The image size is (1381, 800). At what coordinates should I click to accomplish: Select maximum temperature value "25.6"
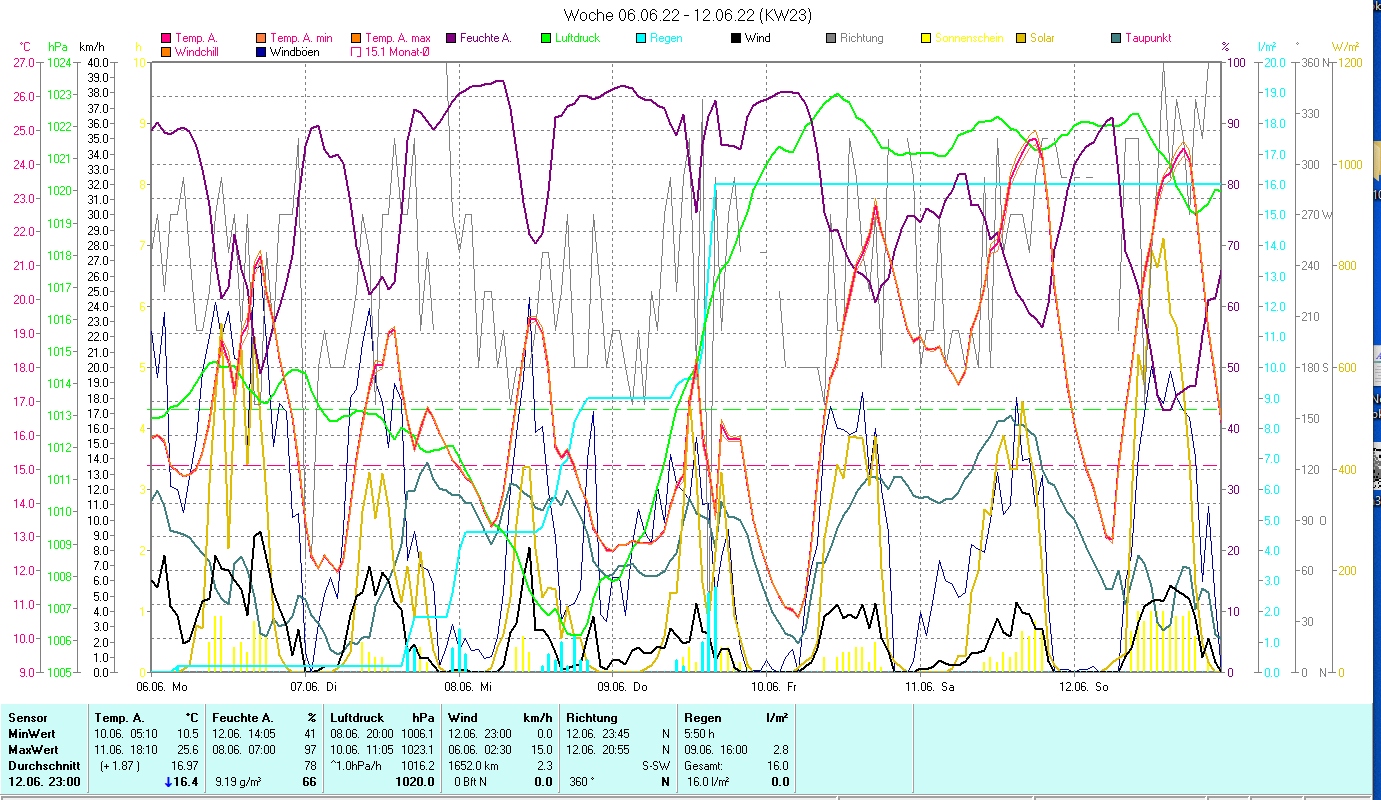pyautogui.click(x=188, y=750)
